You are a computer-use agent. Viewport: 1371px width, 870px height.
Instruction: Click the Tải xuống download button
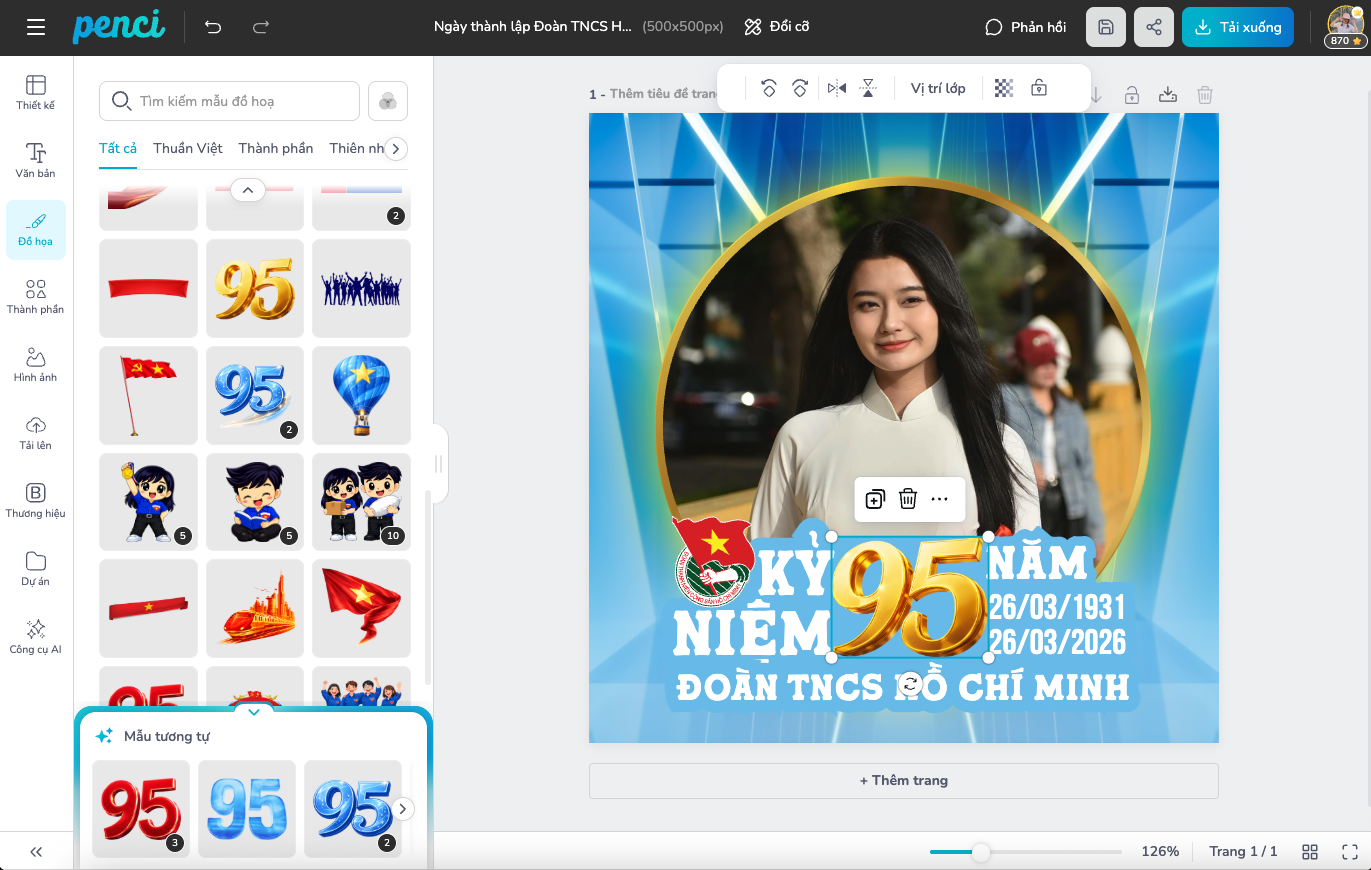coord(1237,27)
